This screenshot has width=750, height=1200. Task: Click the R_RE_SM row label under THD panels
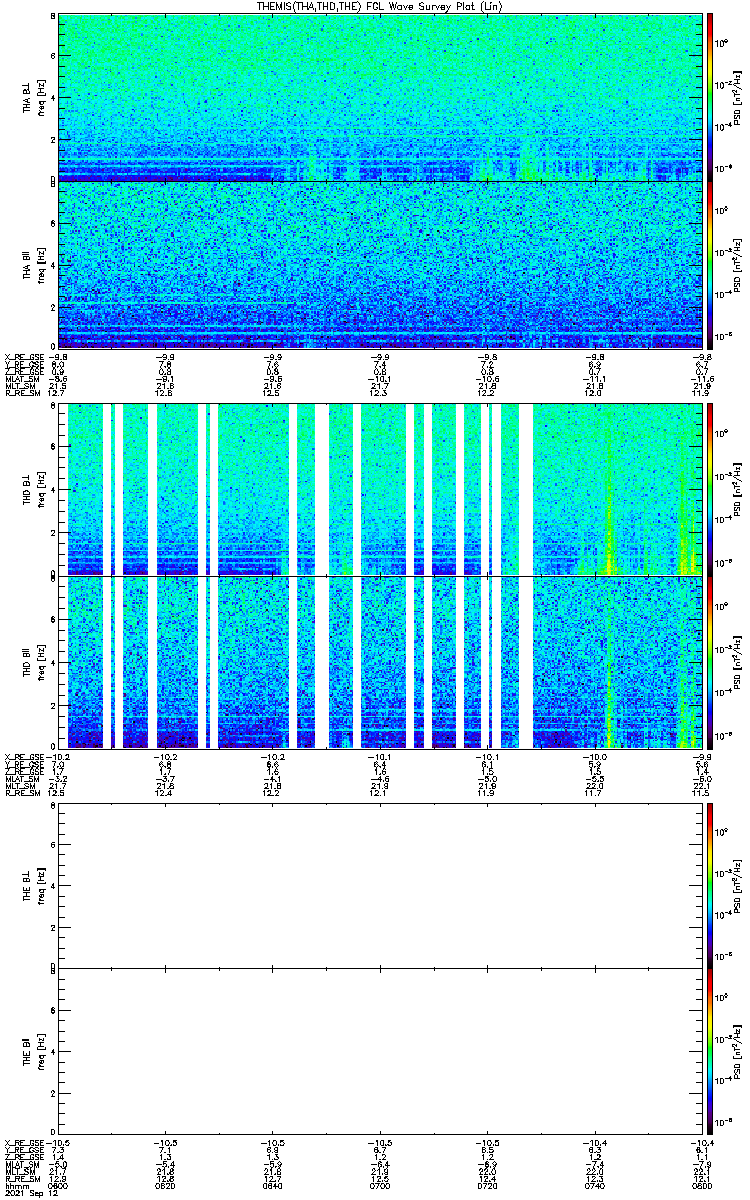[x=21, y=794]
